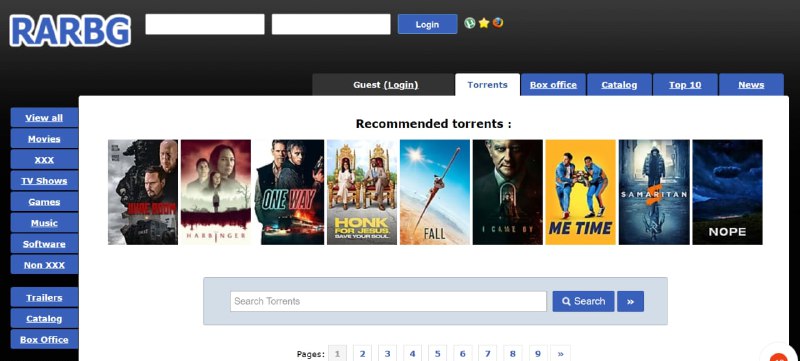Viewport: 800px width, 361px height.
Task: Select Music category in sidebar
Action: (44, 223)
